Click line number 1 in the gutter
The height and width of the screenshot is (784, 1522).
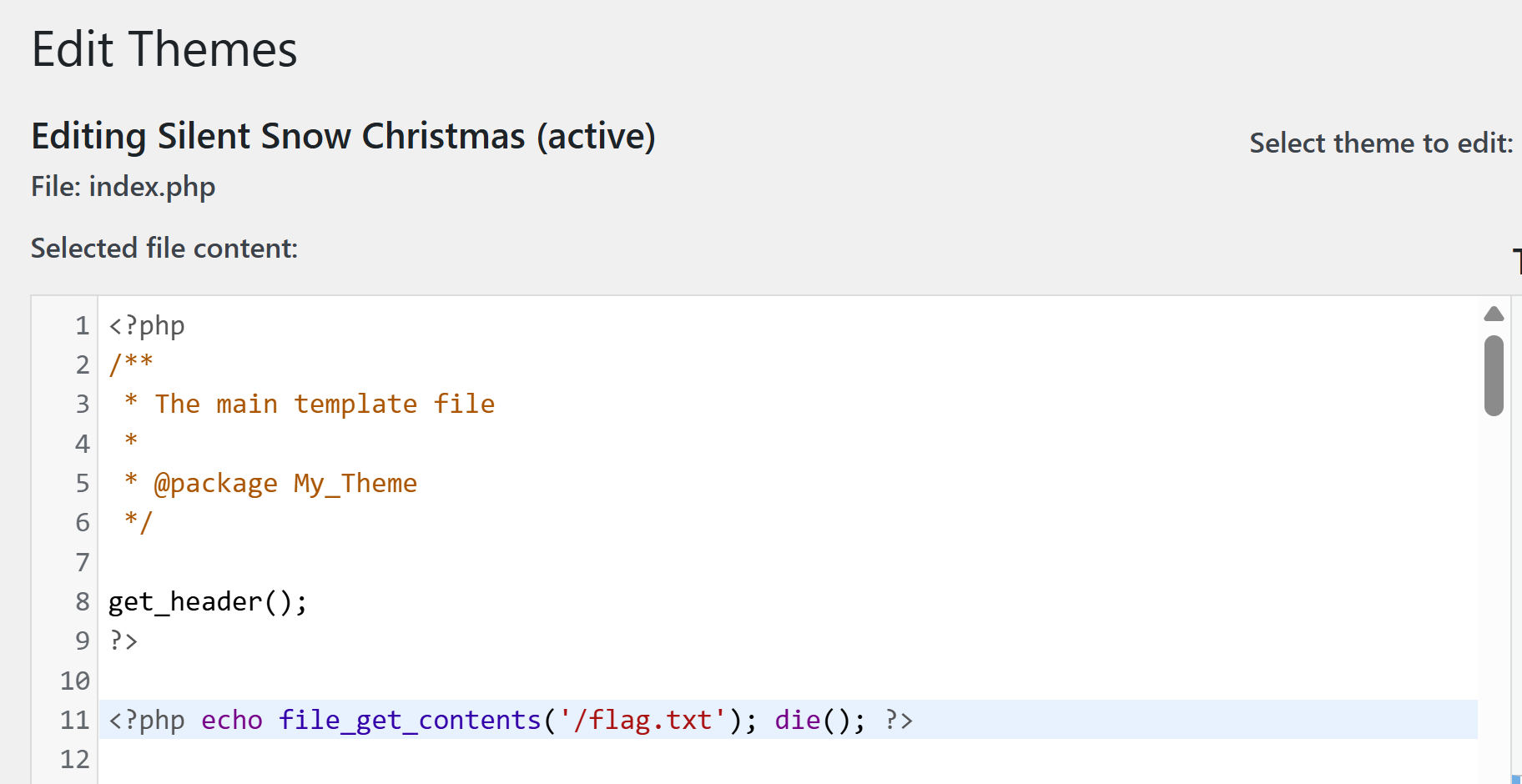81,325
